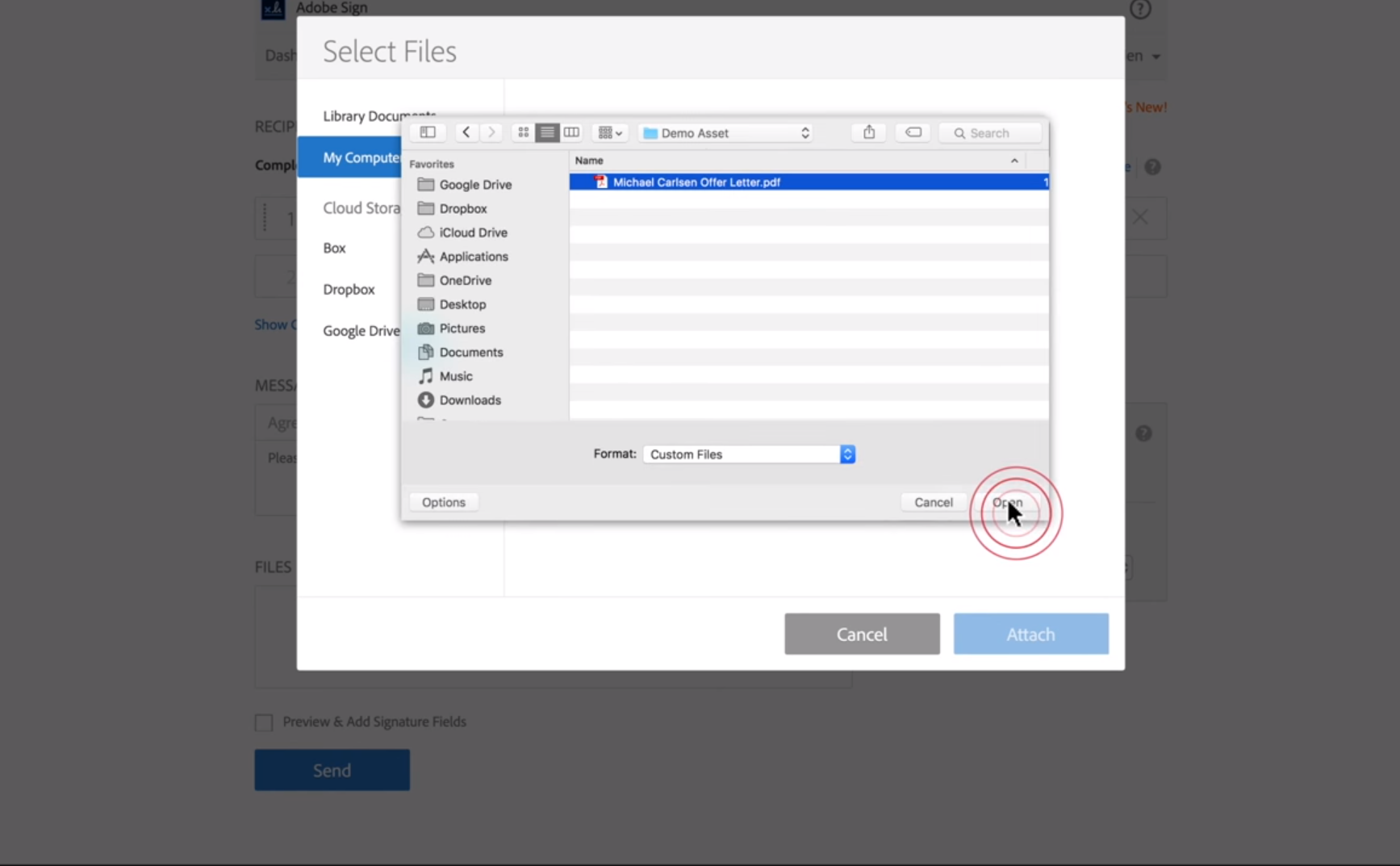Click the help icon in the options panel
The image size is (1400, 866).
(x=1143, y=433)
